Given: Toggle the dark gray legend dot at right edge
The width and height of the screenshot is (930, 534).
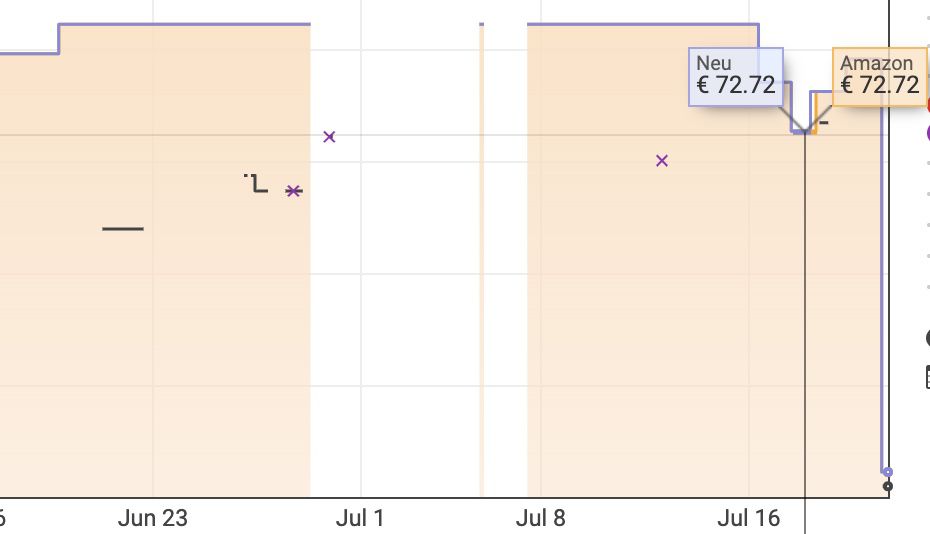Looking at the screenshot, I should pos(928,338).
